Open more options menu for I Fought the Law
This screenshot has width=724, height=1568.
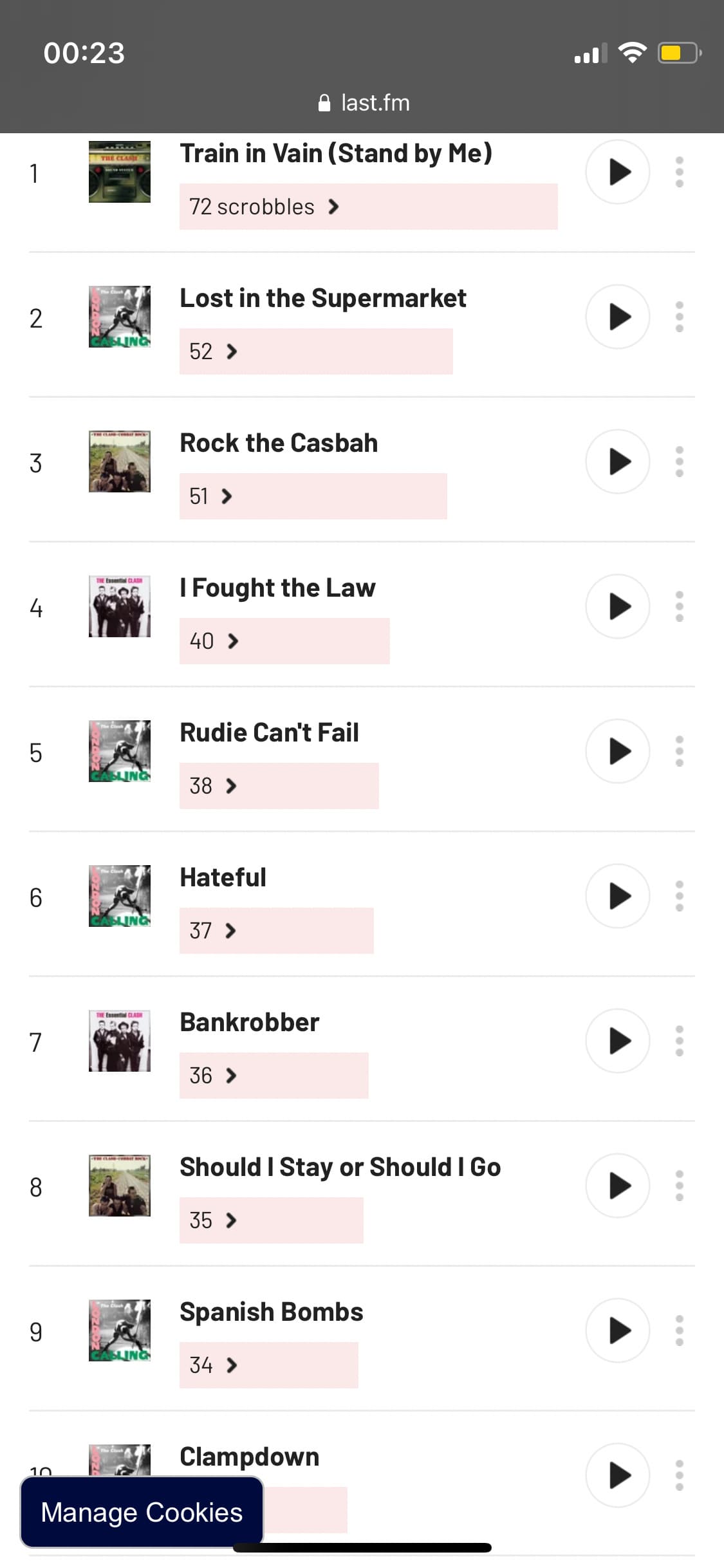679,606
